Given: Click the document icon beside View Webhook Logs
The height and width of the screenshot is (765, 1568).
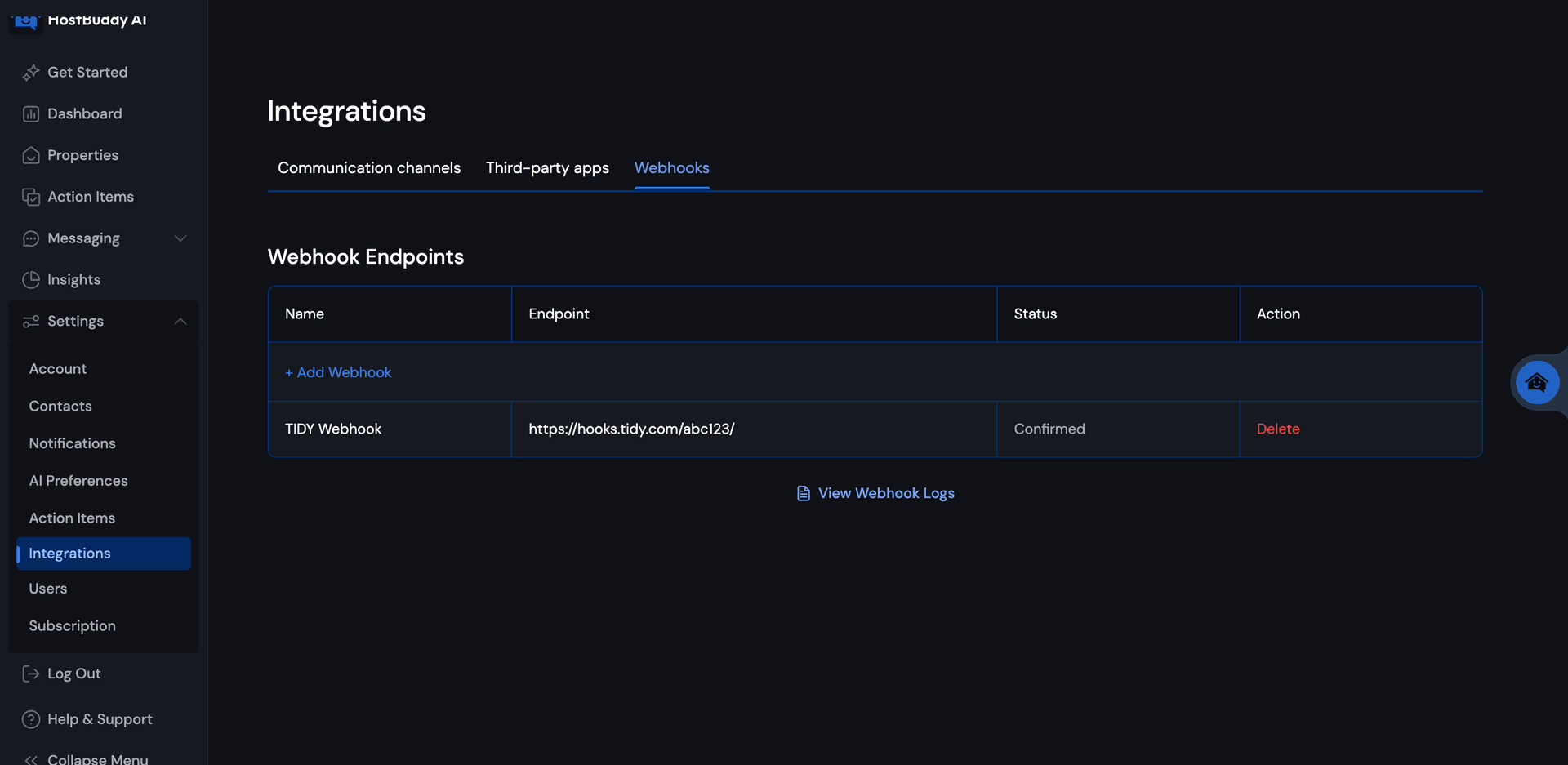Looking at the screenshot, I should click(x=804, y=493).
